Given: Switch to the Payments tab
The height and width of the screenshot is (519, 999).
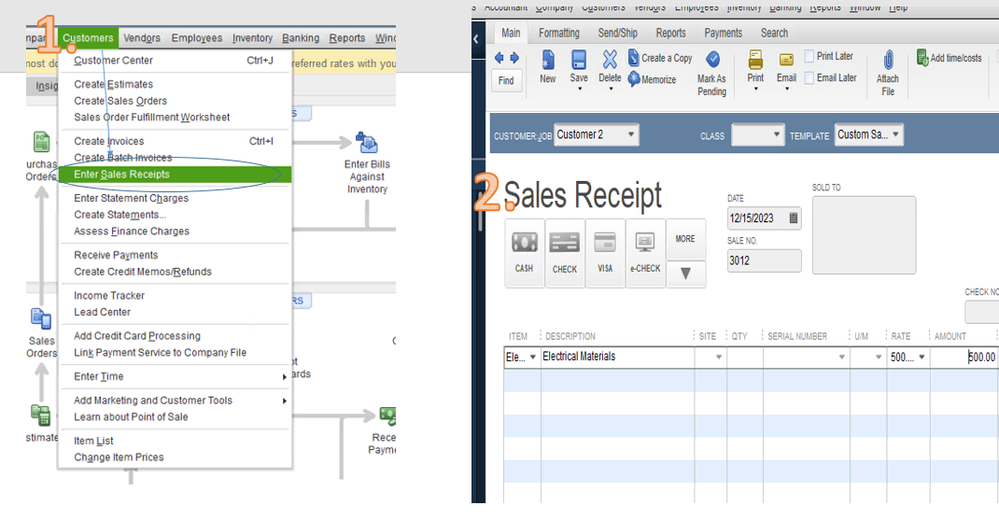Looking at the screenshot, I should (723, 33).
